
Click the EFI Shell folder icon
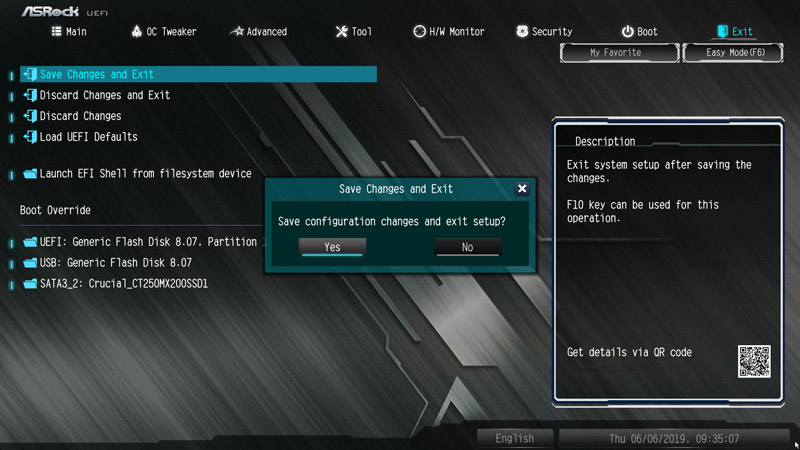pyautogui.click(x=30, y=173)
